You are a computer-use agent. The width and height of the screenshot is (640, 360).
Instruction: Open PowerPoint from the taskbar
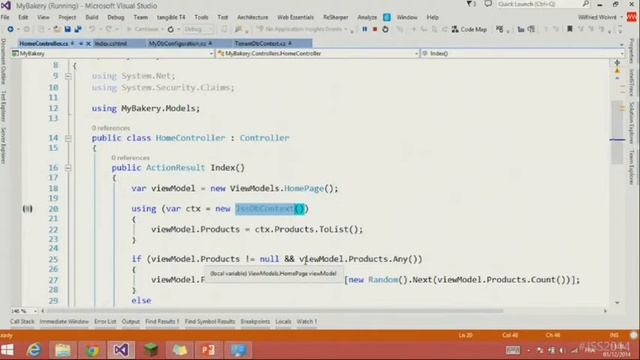pos(209,350)
